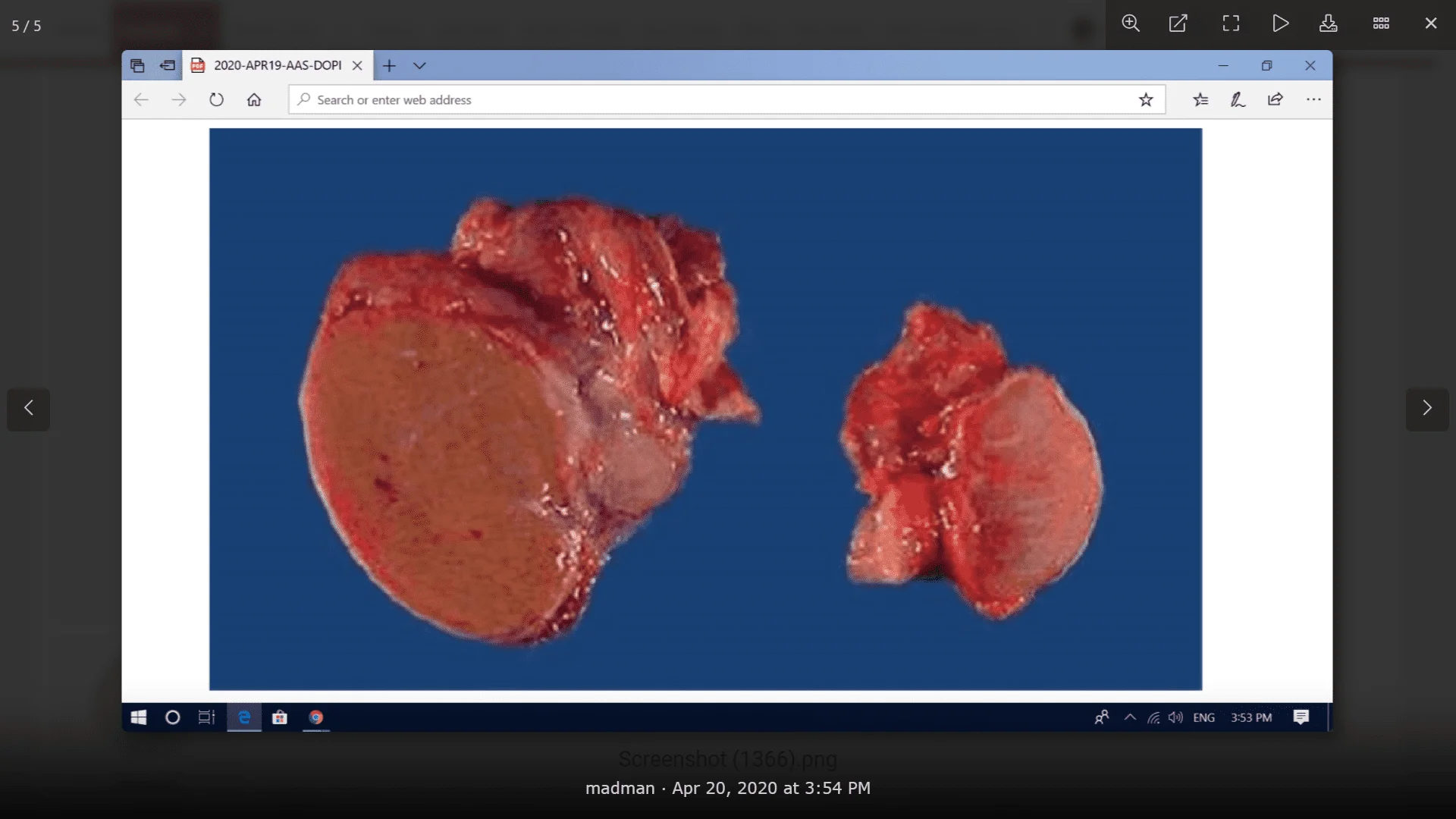Click ENG language indicator
1456x819 pixels.
click(1203, 717)
